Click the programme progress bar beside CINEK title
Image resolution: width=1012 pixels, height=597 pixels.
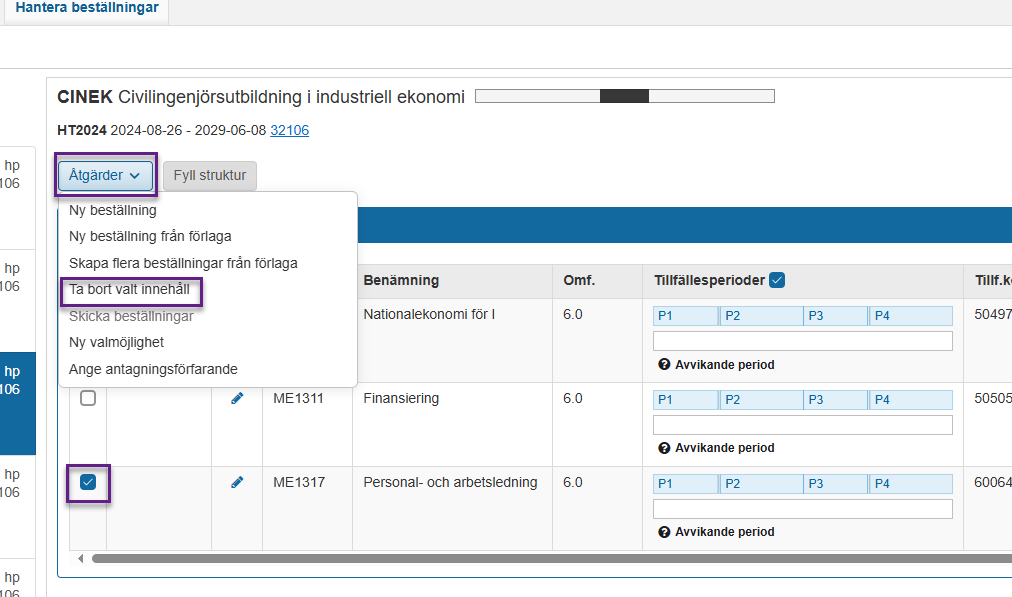pos(624,97)
